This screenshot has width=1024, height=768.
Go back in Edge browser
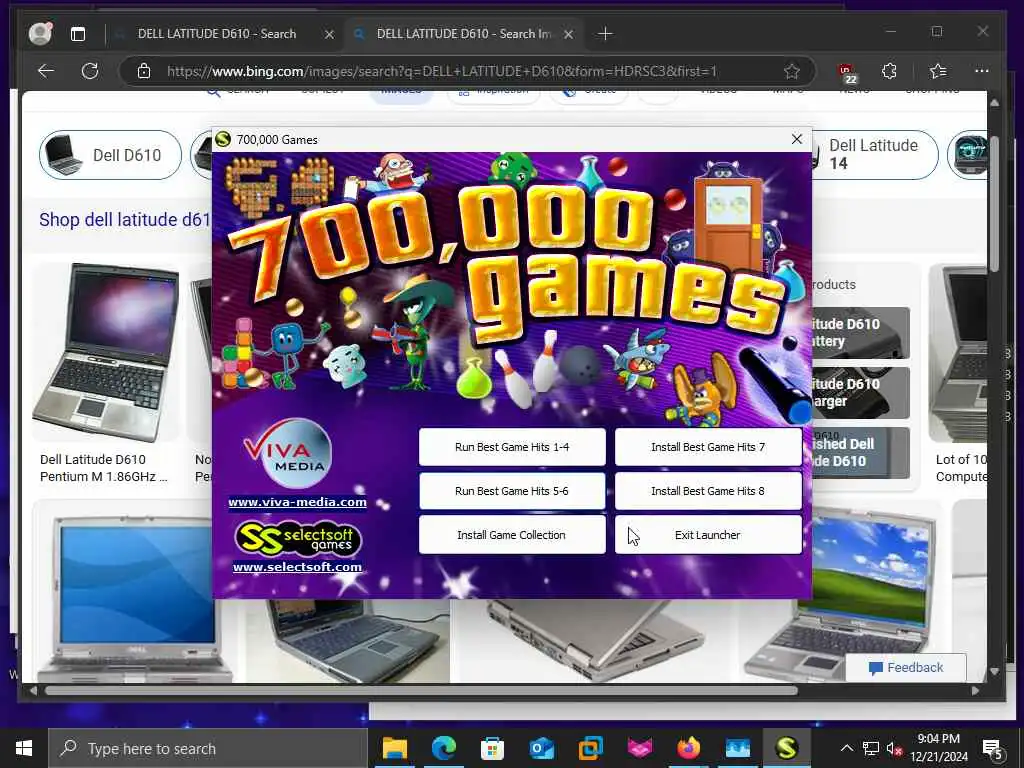[x=46, y=71]
